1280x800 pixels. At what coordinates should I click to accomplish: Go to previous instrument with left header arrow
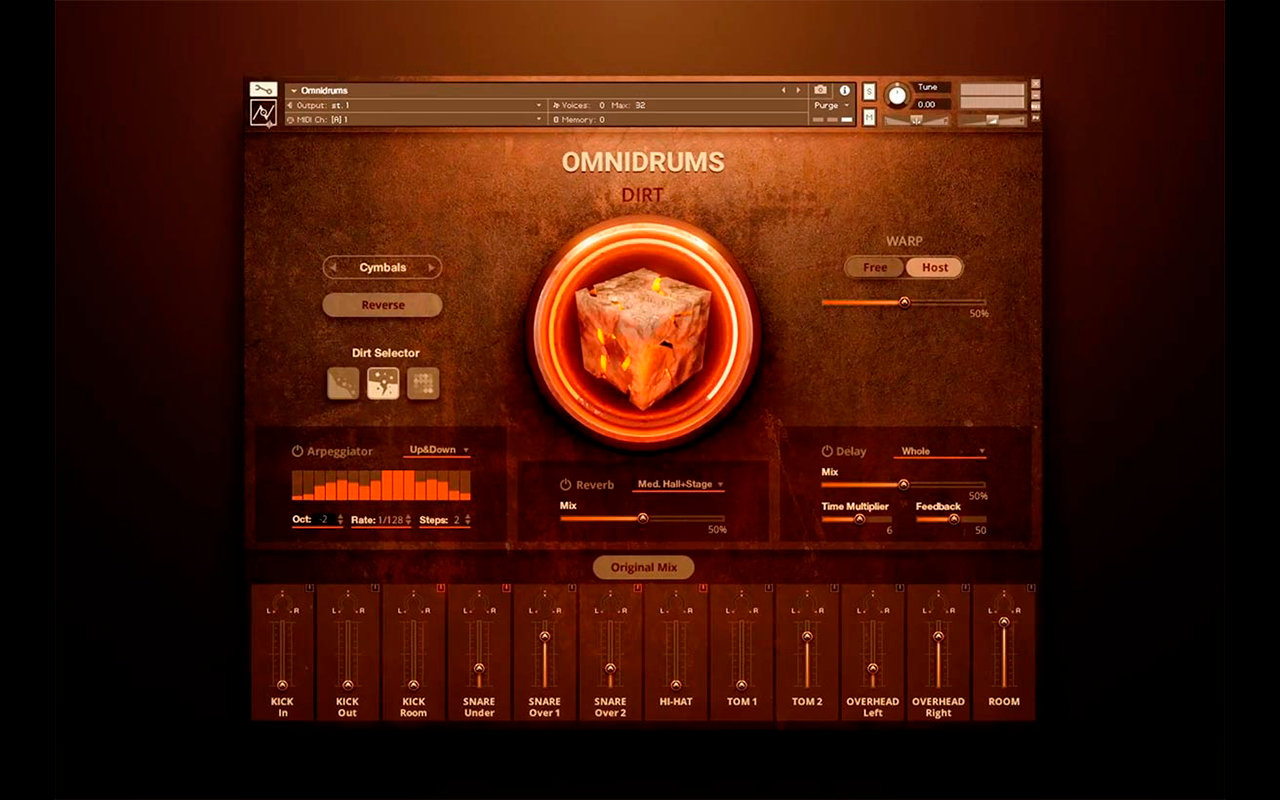[x=784, y=90]
